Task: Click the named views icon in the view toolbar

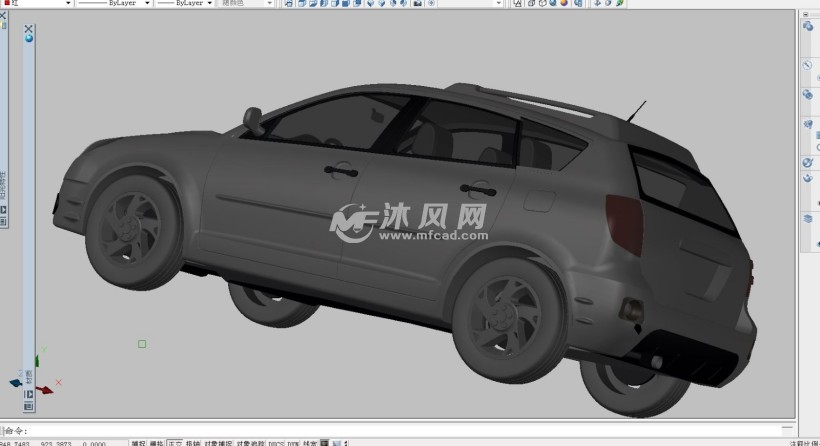Action: tap(289, 3)
